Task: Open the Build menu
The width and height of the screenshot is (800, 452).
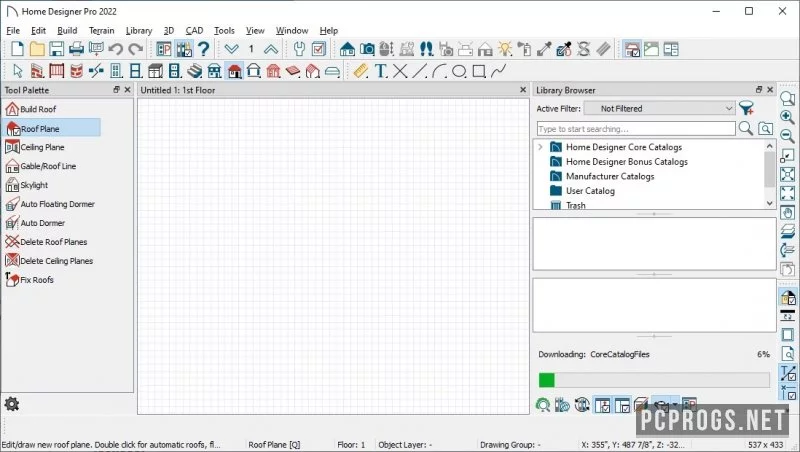Action: tap(67, 31)
